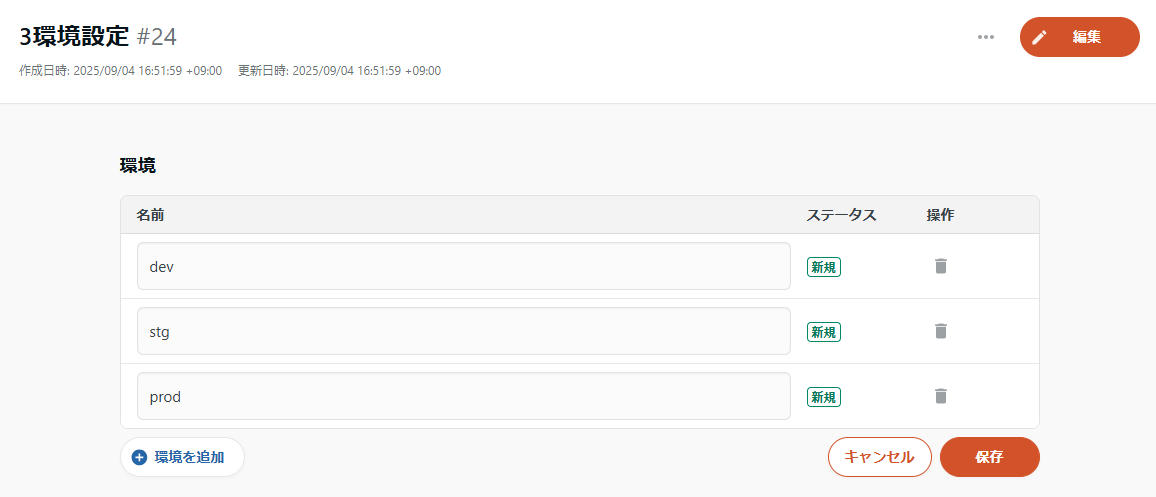Image resolution: width=1156 pixels, height=497 pixels.
Task: Click the pencil icon on edit button
Action: 1040,37
